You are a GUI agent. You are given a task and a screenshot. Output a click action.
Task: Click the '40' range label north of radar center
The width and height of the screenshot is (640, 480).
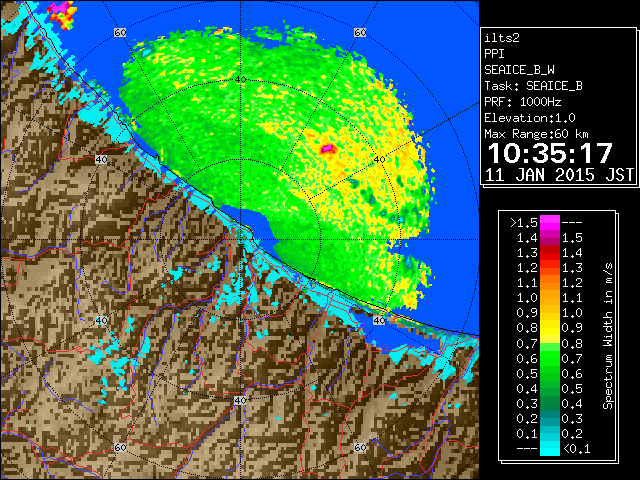pyautogui.click(x=240, y=79)
